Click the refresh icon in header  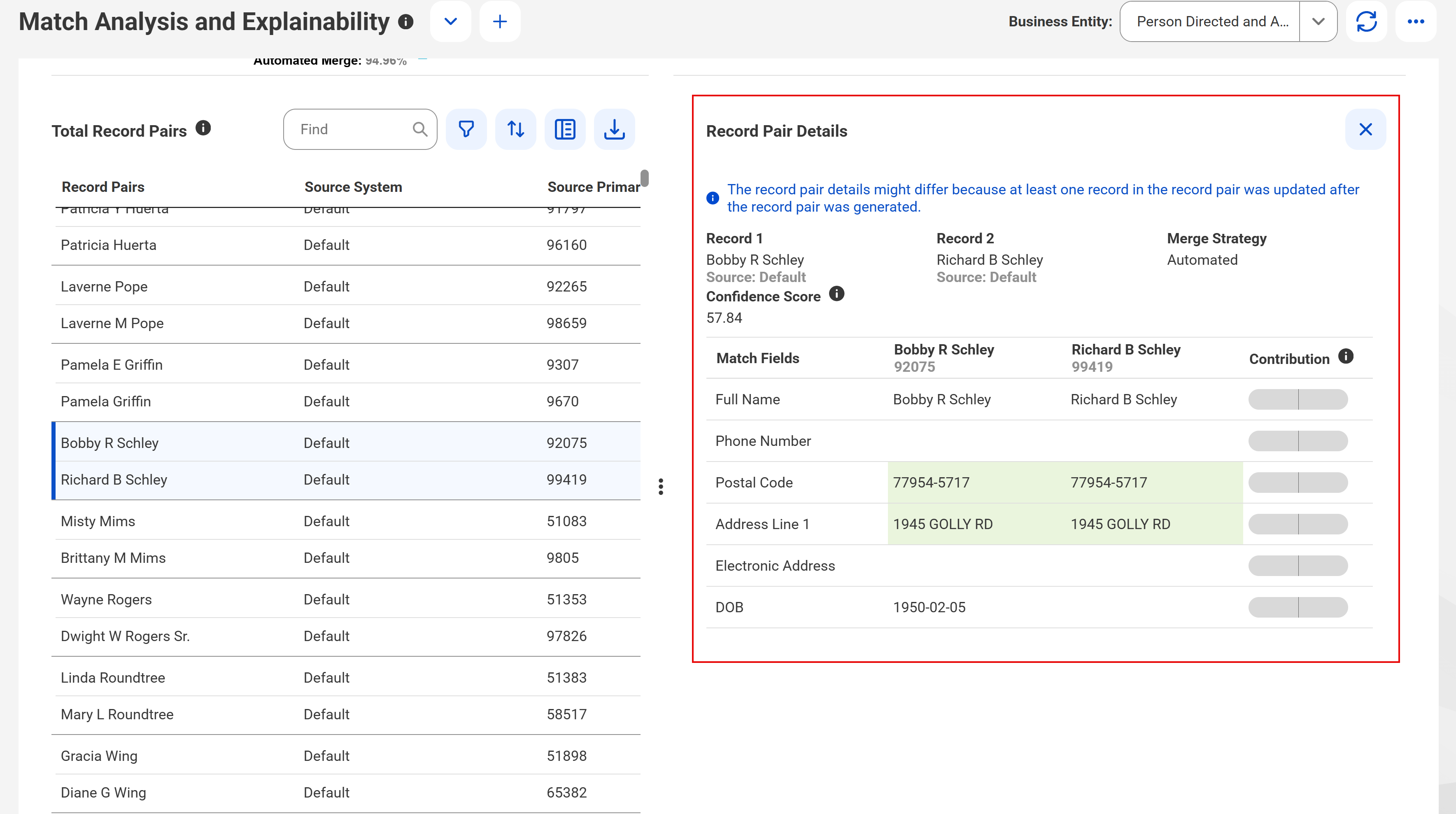1366,21
